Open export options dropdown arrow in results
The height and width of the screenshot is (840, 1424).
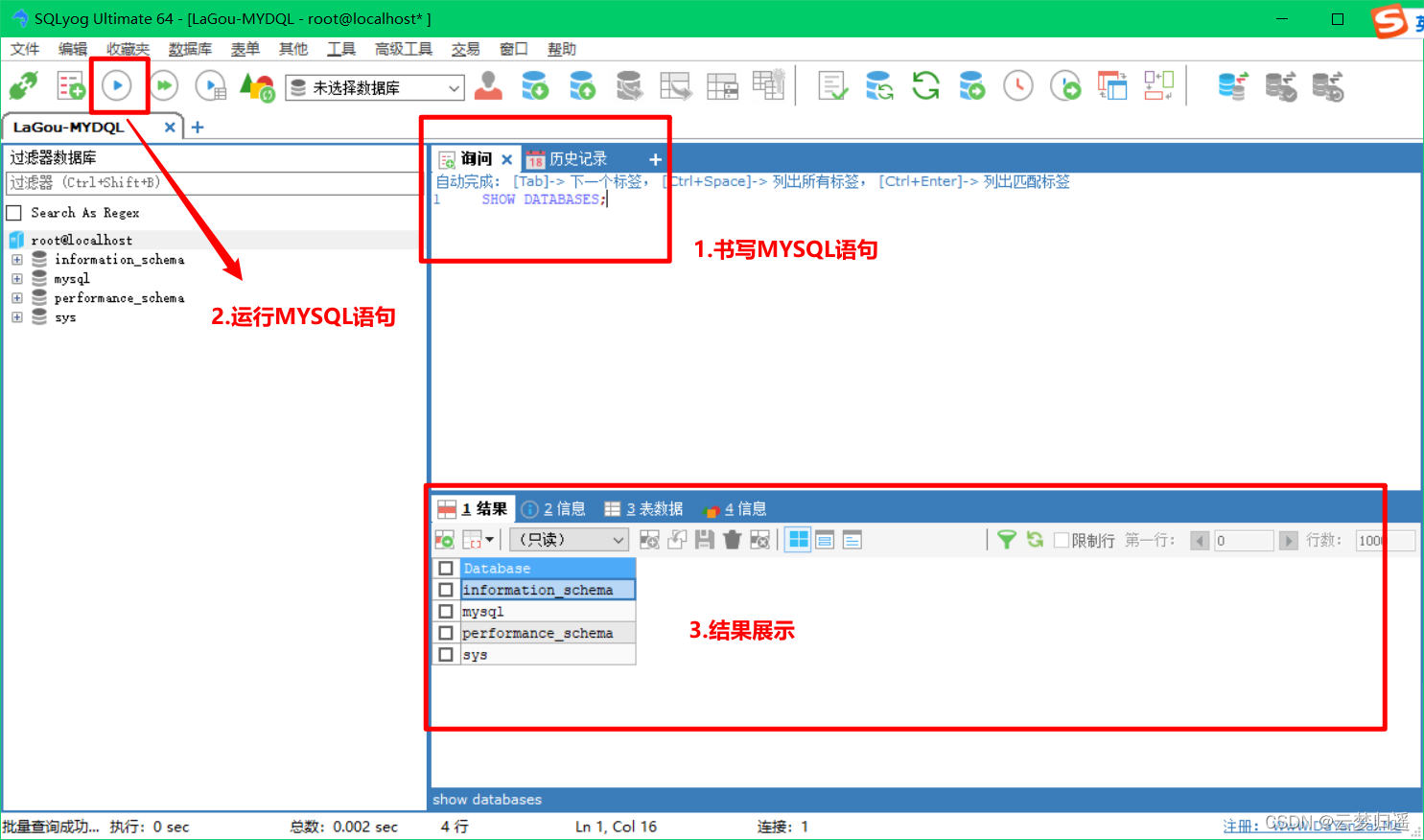(x=489, y=540)
